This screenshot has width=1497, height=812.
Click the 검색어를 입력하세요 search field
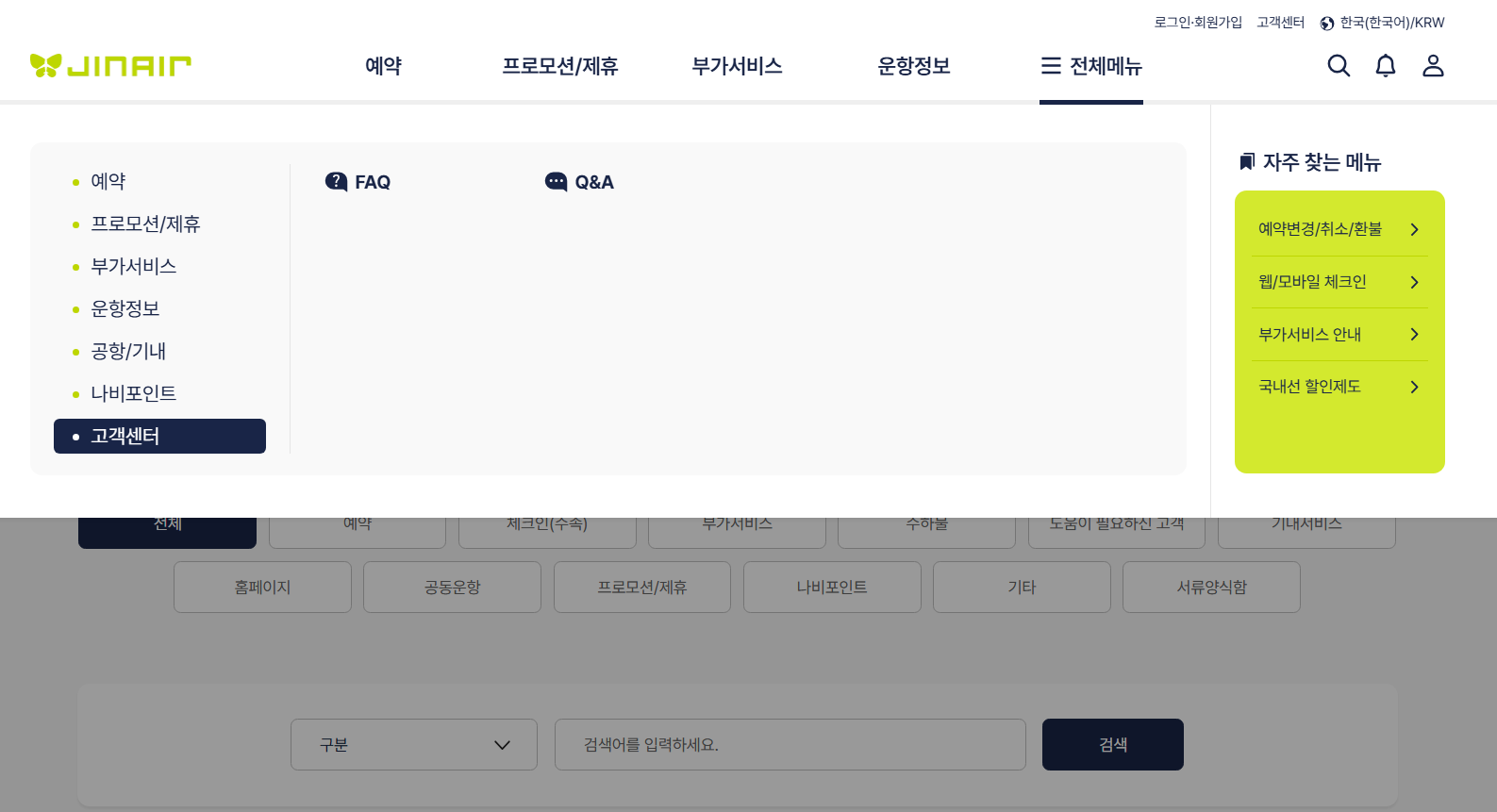point(790,745)
